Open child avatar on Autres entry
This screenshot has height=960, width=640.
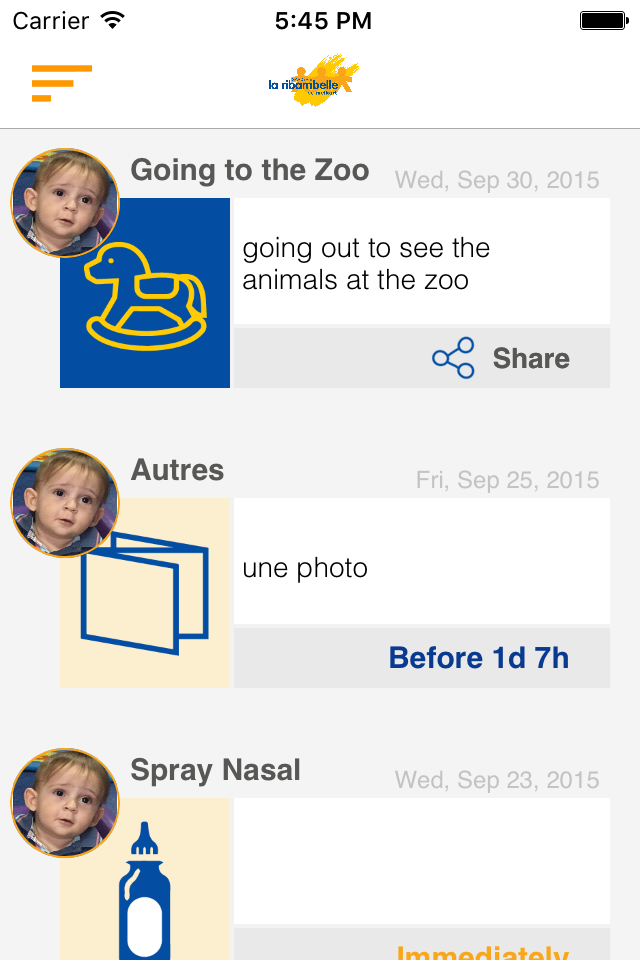coord(65,503)
